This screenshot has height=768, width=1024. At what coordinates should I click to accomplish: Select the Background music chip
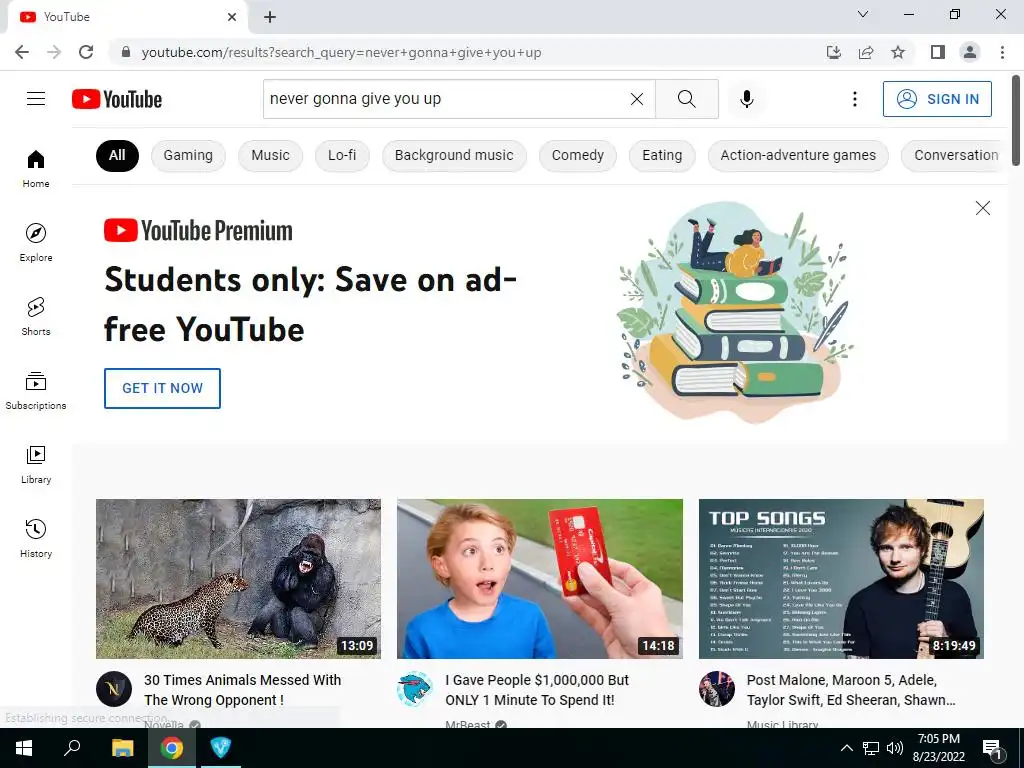coord(454,155)
